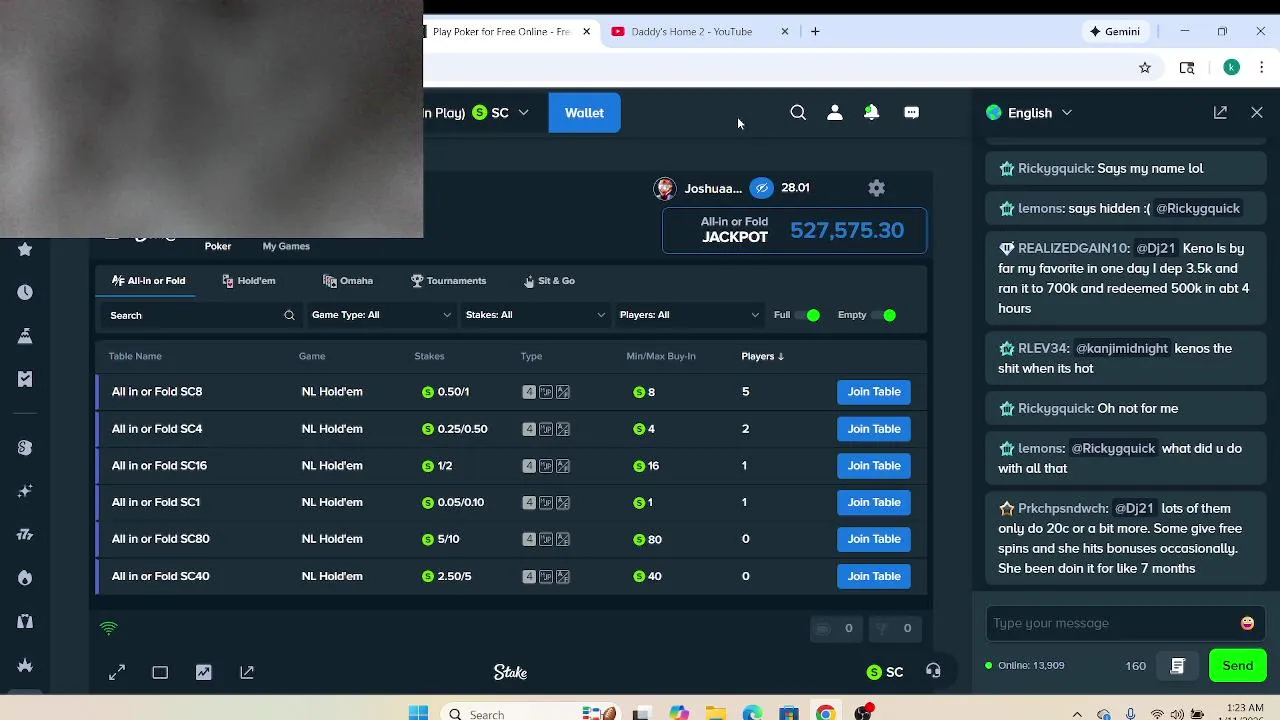Join table All in or Fold SC16

pyautogui.click(x=874, y=466)
